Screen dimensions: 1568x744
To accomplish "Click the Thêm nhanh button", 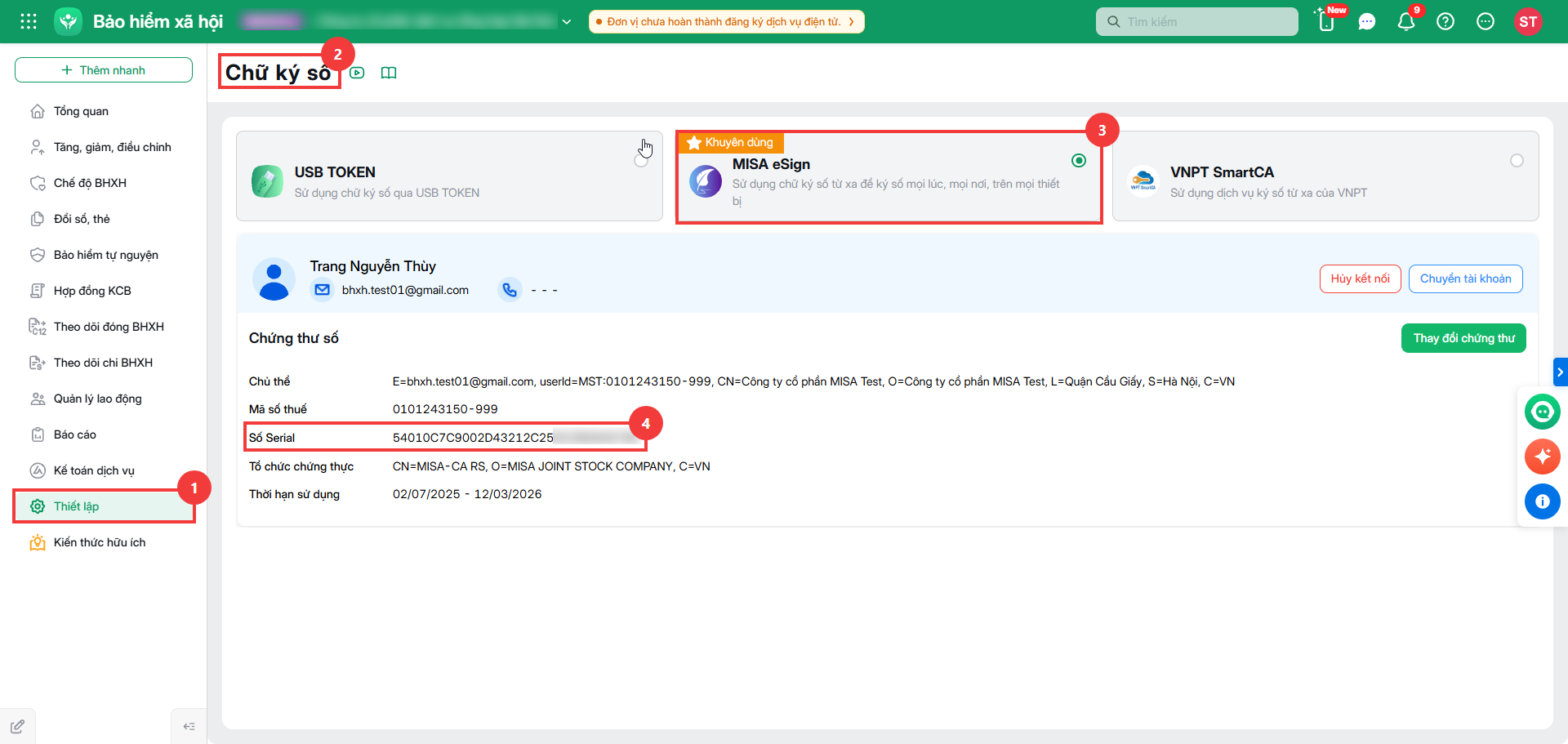I will [104, 70].
